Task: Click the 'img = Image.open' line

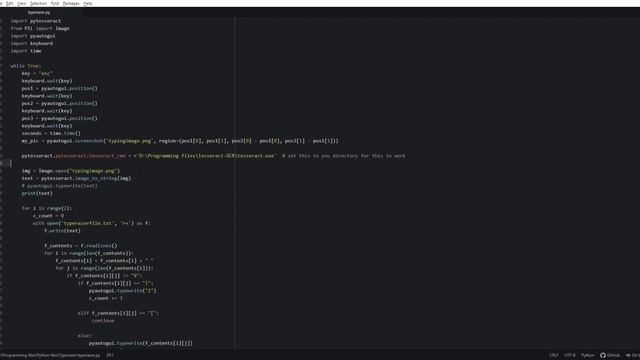Action: point(71,171)
